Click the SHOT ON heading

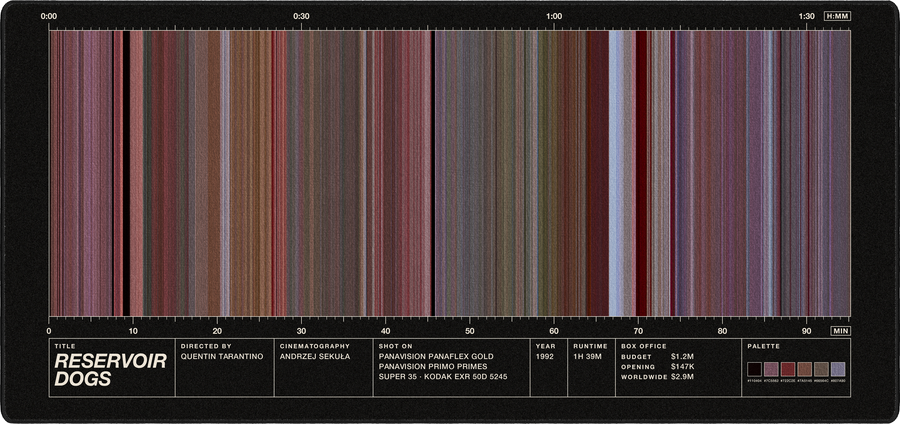click(395, 347)
